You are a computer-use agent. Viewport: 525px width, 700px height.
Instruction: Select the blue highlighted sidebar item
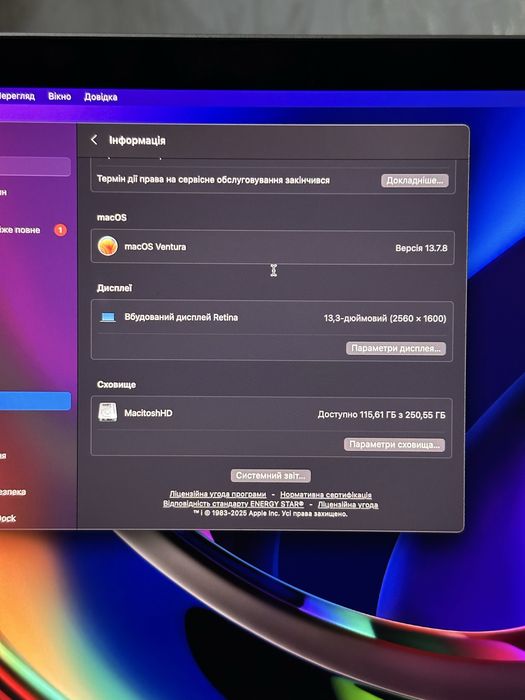[x=35, y=401]
